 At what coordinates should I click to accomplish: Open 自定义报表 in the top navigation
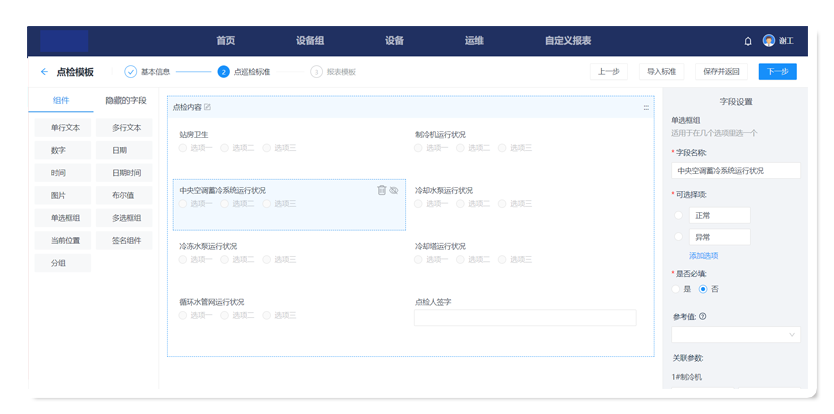click(567, 41)
